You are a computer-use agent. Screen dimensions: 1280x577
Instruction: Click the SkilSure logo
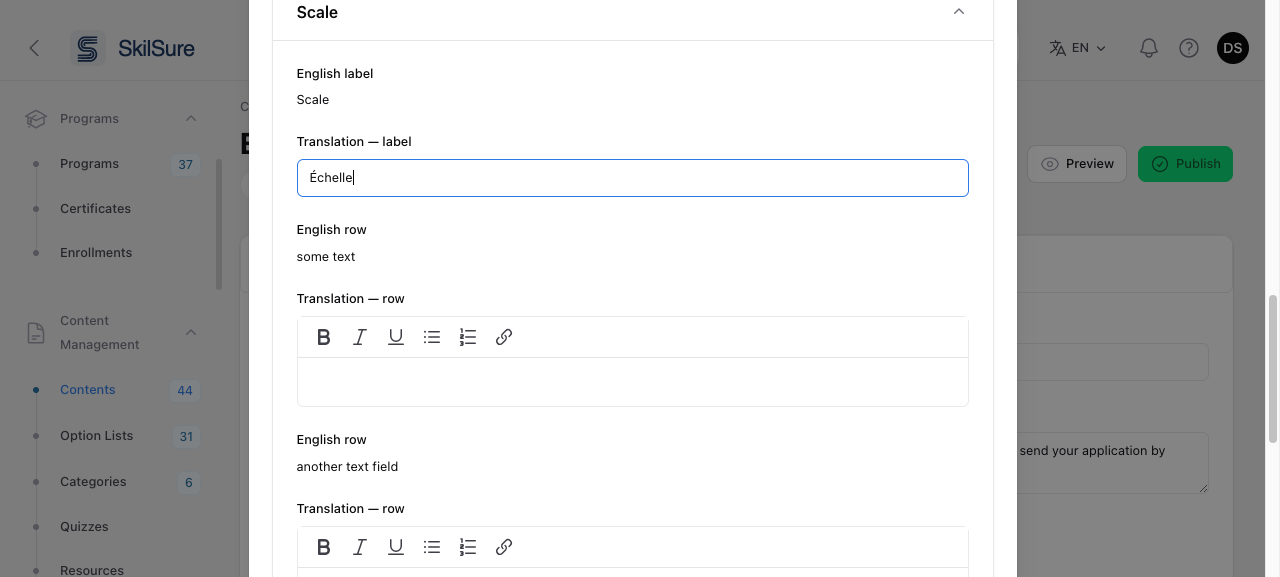tap(133, 48)
